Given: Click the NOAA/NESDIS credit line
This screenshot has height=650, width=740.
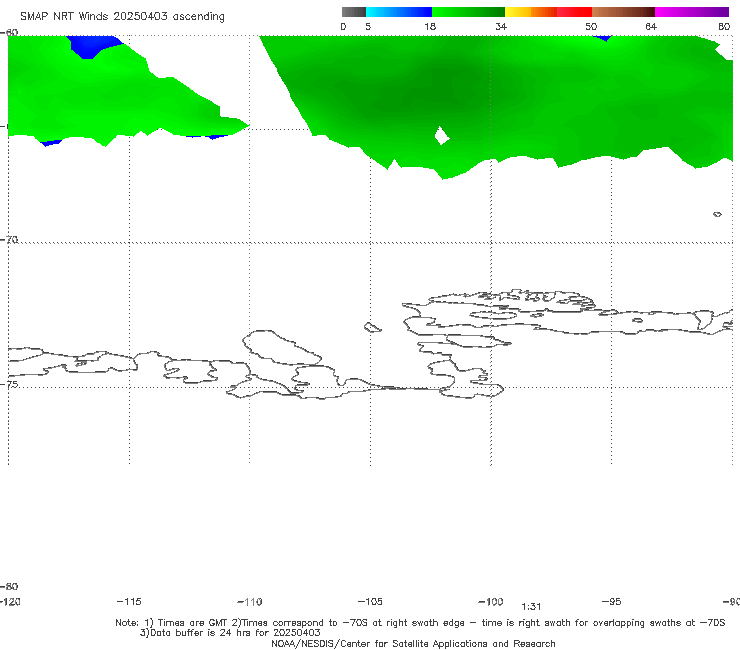Looking at the screenshot, I should point(413,643).
